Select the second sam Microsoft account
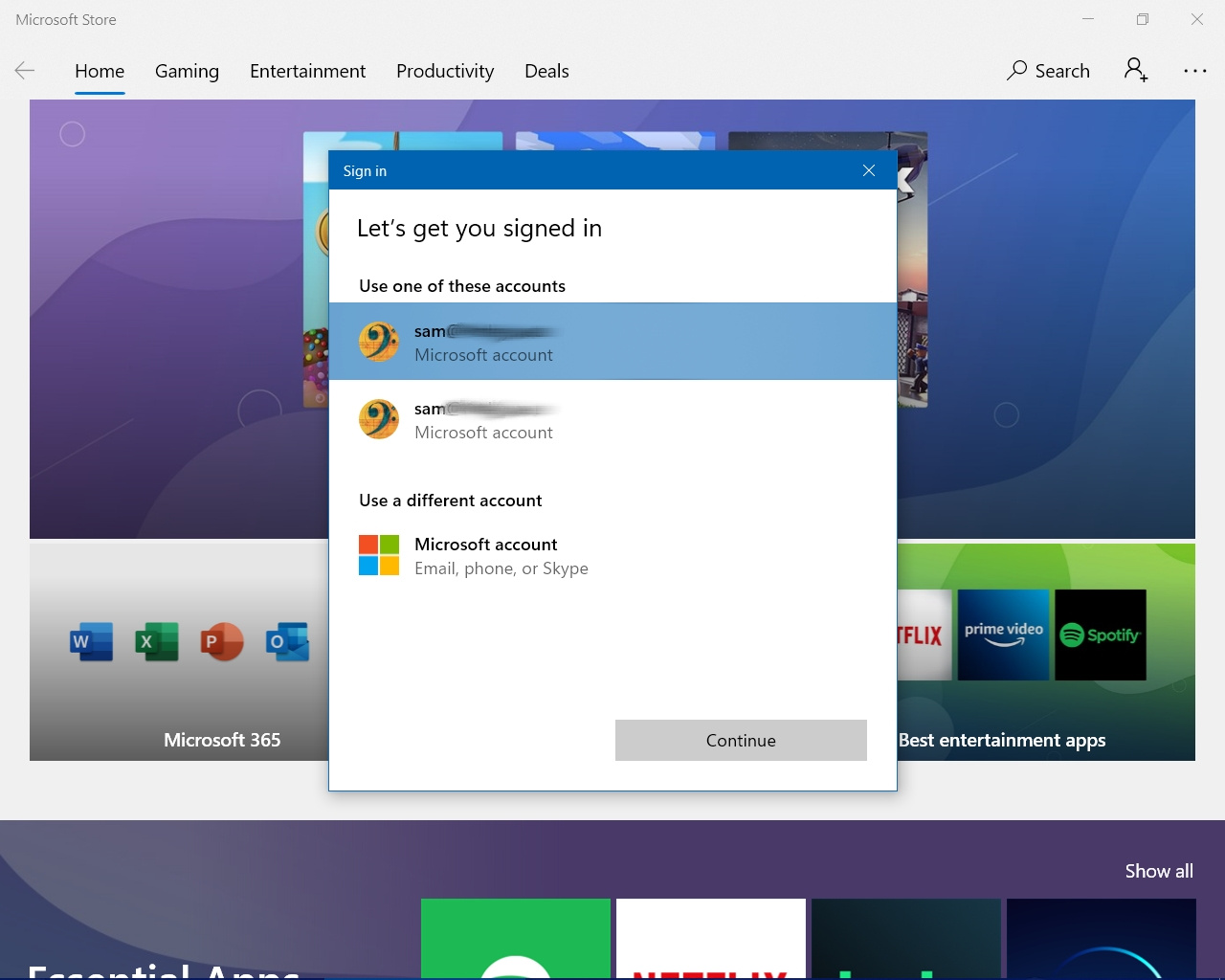 612,419
